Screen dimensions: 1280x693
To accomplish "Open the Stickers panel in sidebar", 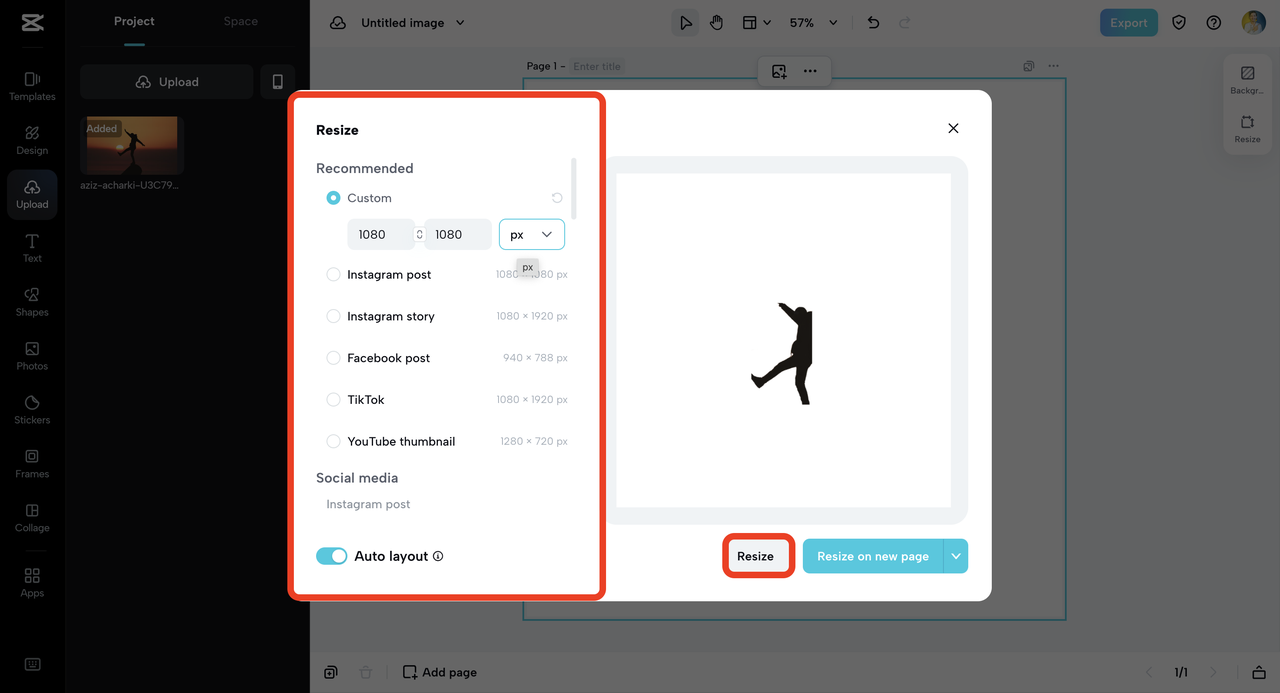I will coord(32,410).
